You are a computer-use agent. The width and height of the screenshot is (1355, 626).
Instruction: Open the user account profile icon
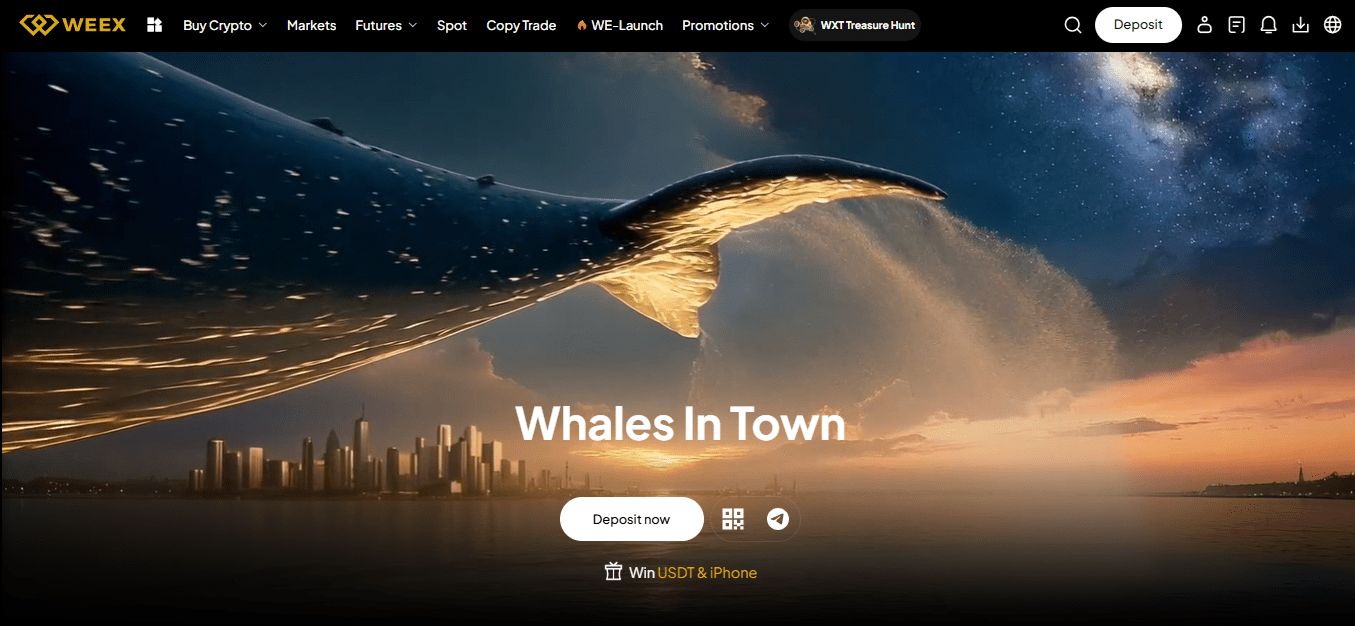point(1205,25)
